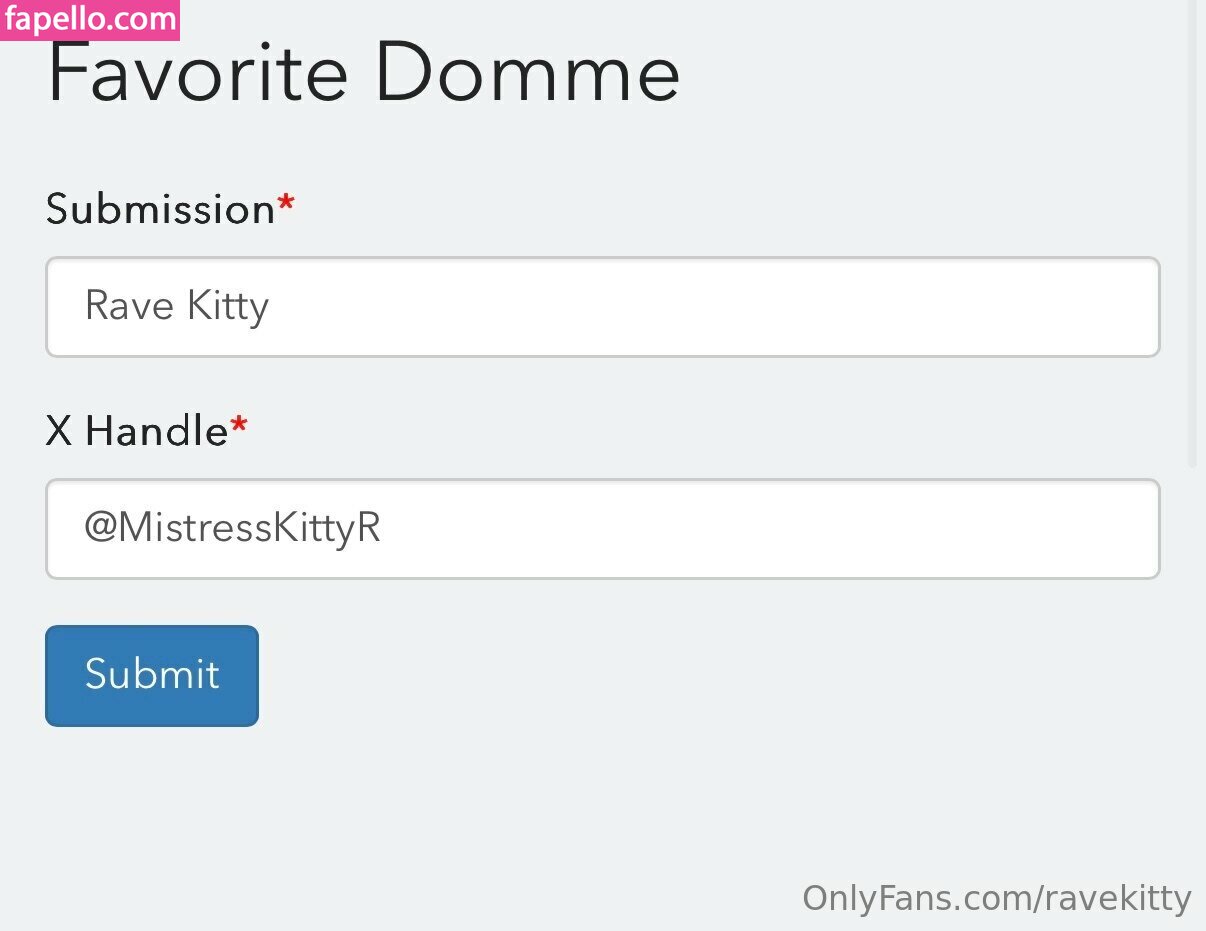Viewport: 1206px width, 931px height.
Task: Click the word Favorite in the heading
Action: (198, 74)
